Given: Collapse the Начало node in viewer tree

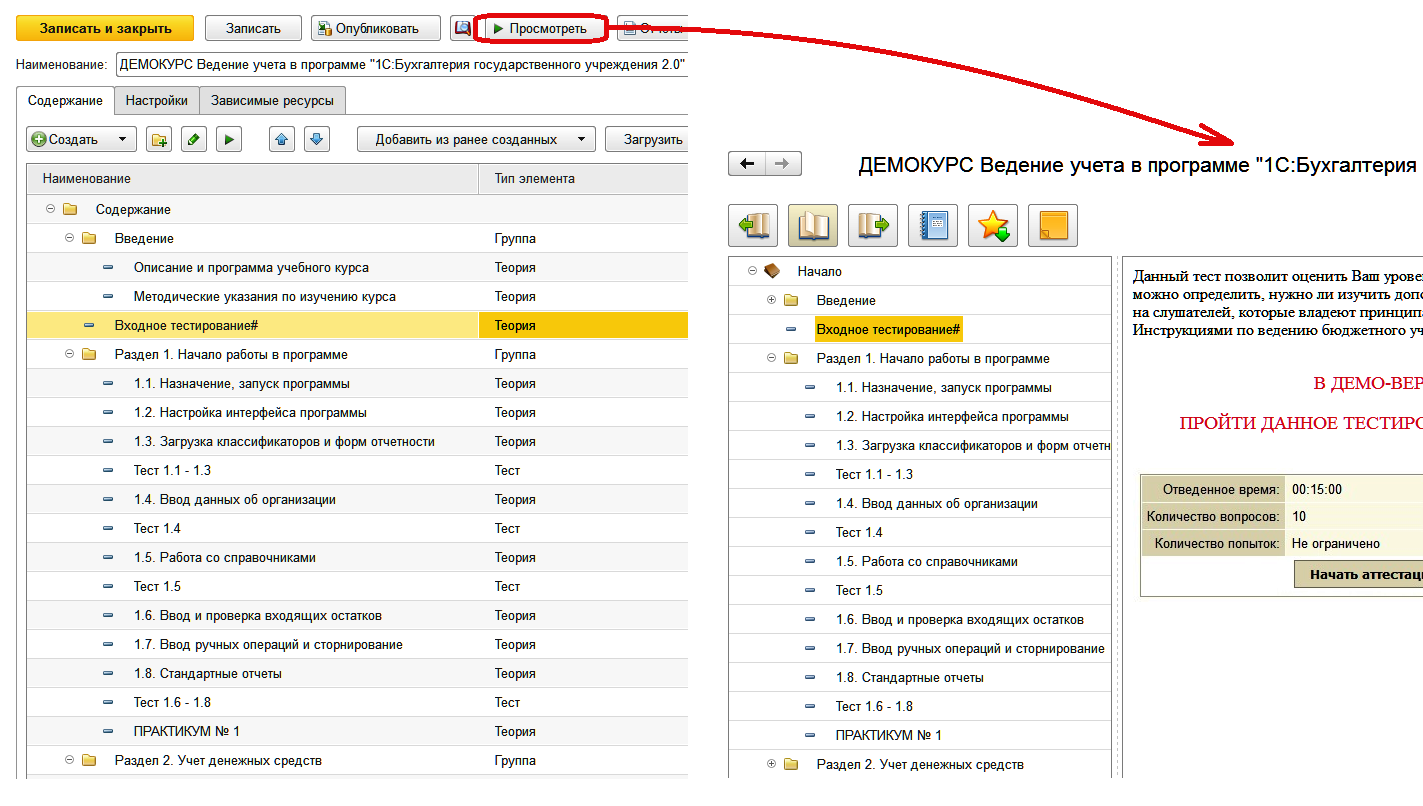Looking at the screenshot, I should click(x=753, y=271).
